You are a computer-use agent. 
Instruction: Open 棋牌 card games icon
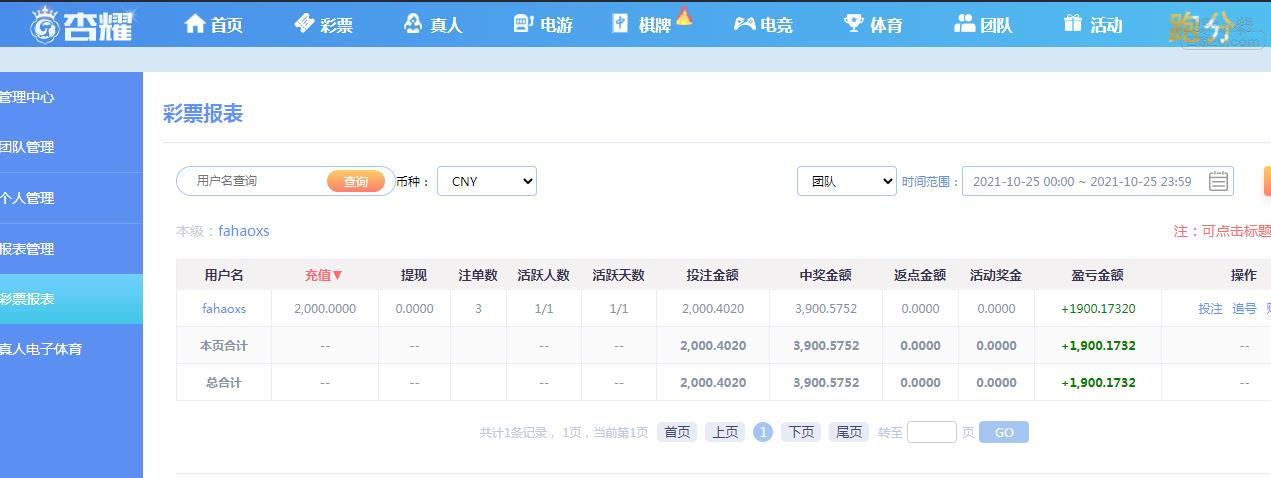click(621, 23)
